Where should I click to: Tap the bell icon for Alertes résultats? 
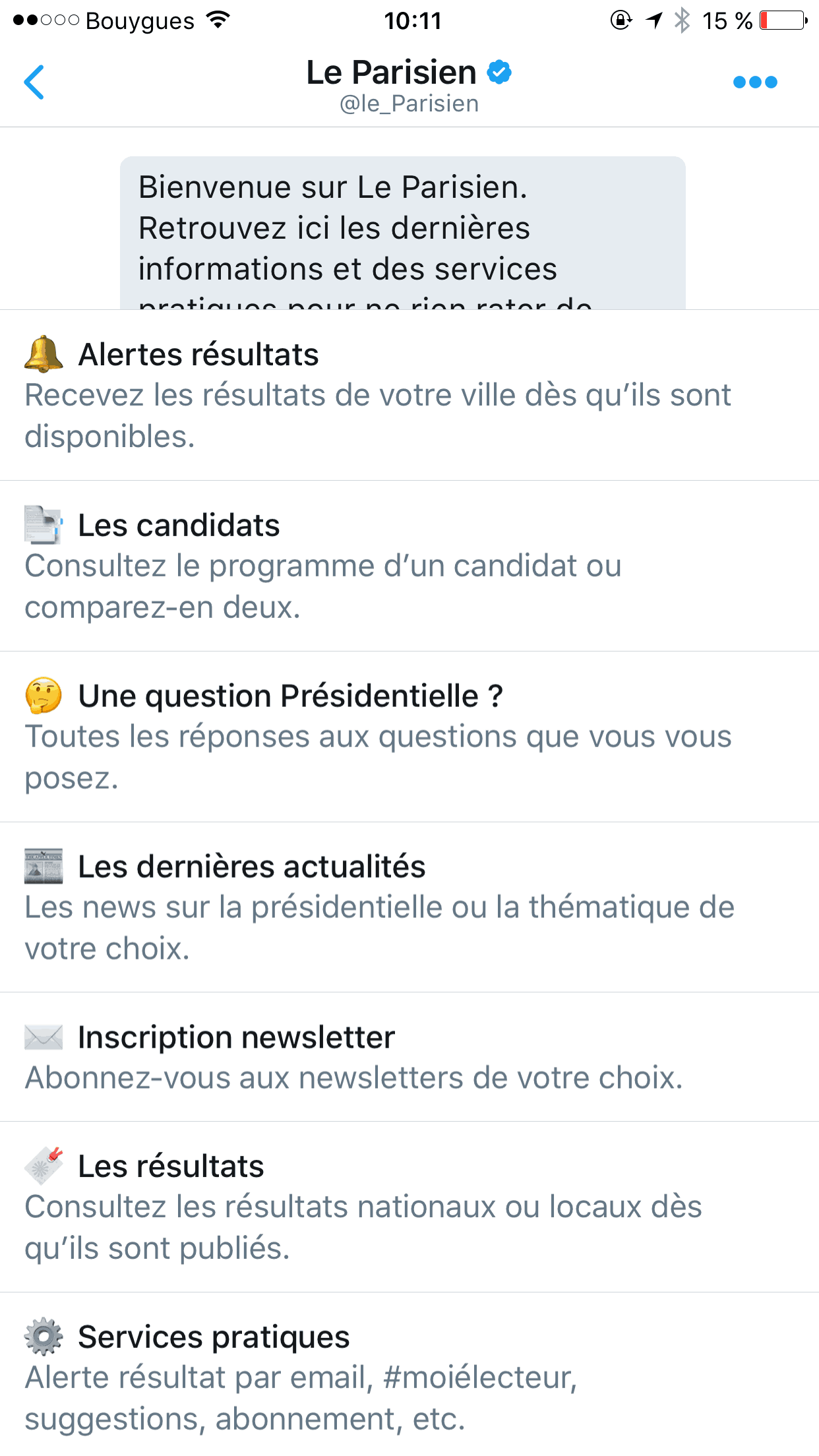(44, 354)
